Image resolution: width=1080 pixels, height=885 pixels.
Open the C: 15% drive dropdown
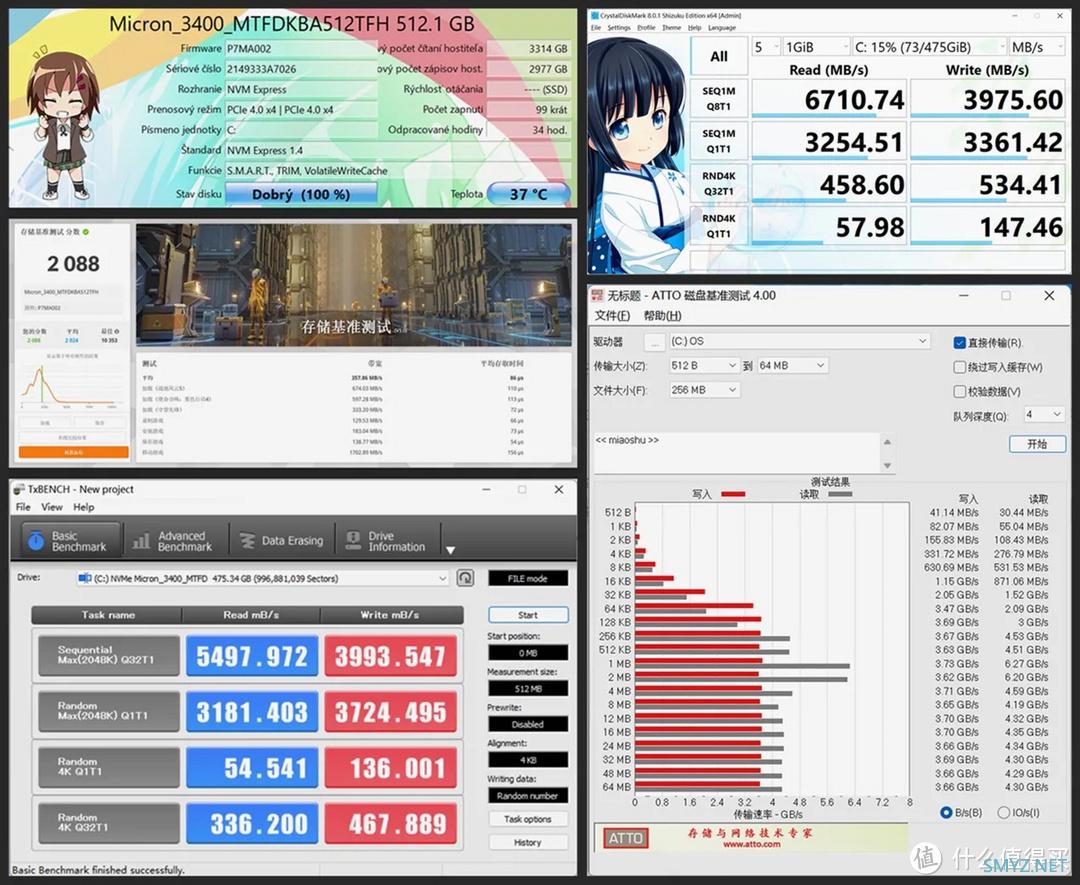929,47
